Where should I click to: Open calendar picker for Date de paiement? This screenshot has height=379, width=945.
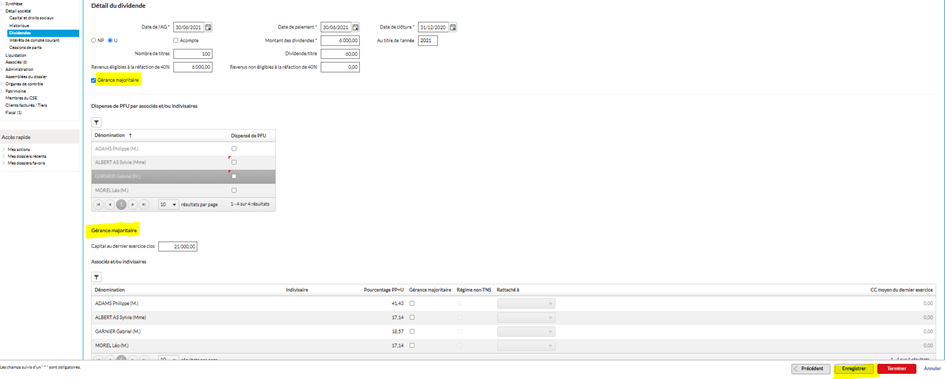(356, 27)
